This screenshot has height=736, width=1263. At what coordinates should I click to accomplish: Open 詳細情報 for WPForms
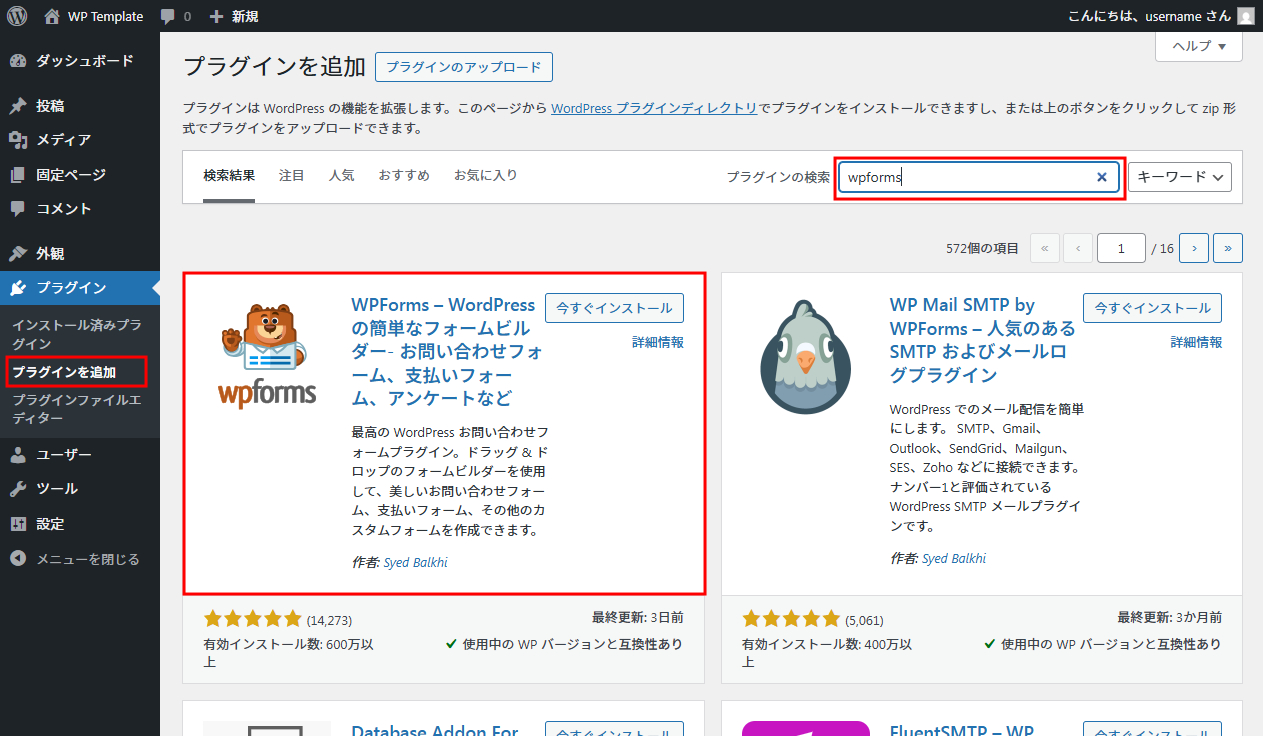click(658, 342)
